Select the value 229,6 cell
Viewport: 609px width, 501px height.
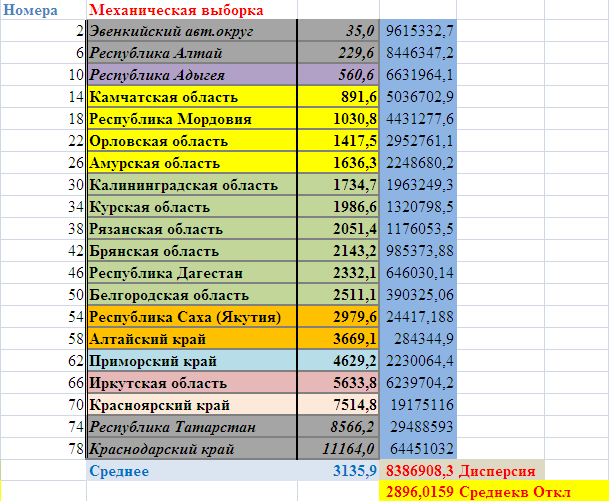(339, 52)
